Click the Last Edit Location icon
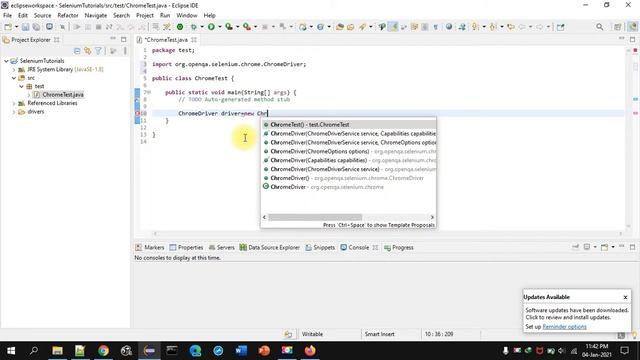The width and height of the screenshot is (640, 360). (511, 27)
